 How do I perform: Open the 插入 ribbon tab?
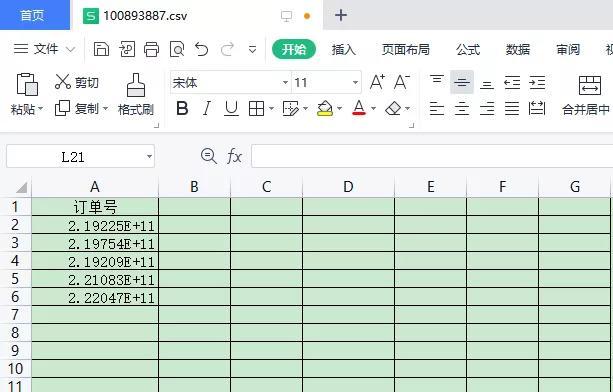pos(343,49)
